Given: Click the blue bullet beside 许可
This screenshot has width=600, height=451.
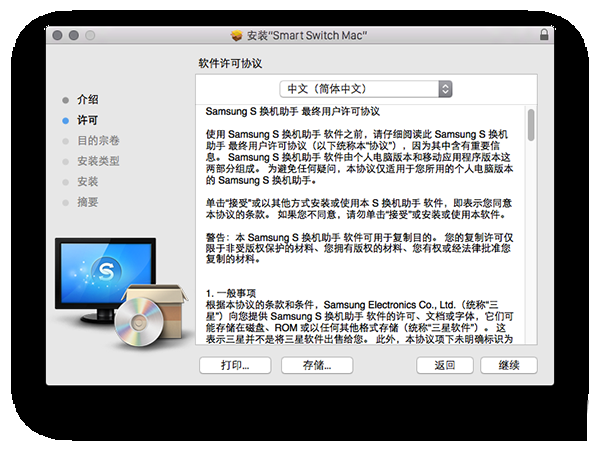Looking at the screenshot, I should 65,121.
